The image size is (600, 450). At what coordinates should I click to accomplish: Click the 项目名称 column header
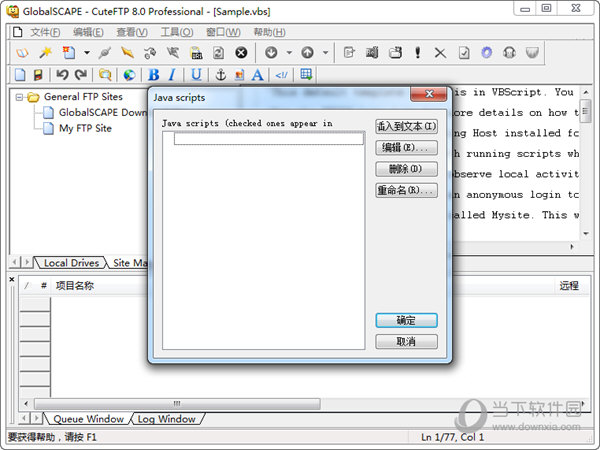click(x=75, y=285)
